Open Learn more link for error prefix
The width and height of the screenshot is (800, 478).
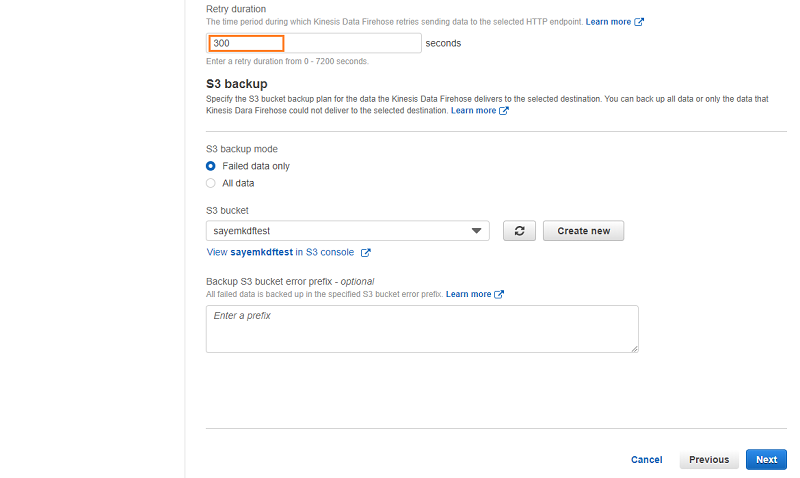[468, 294]
